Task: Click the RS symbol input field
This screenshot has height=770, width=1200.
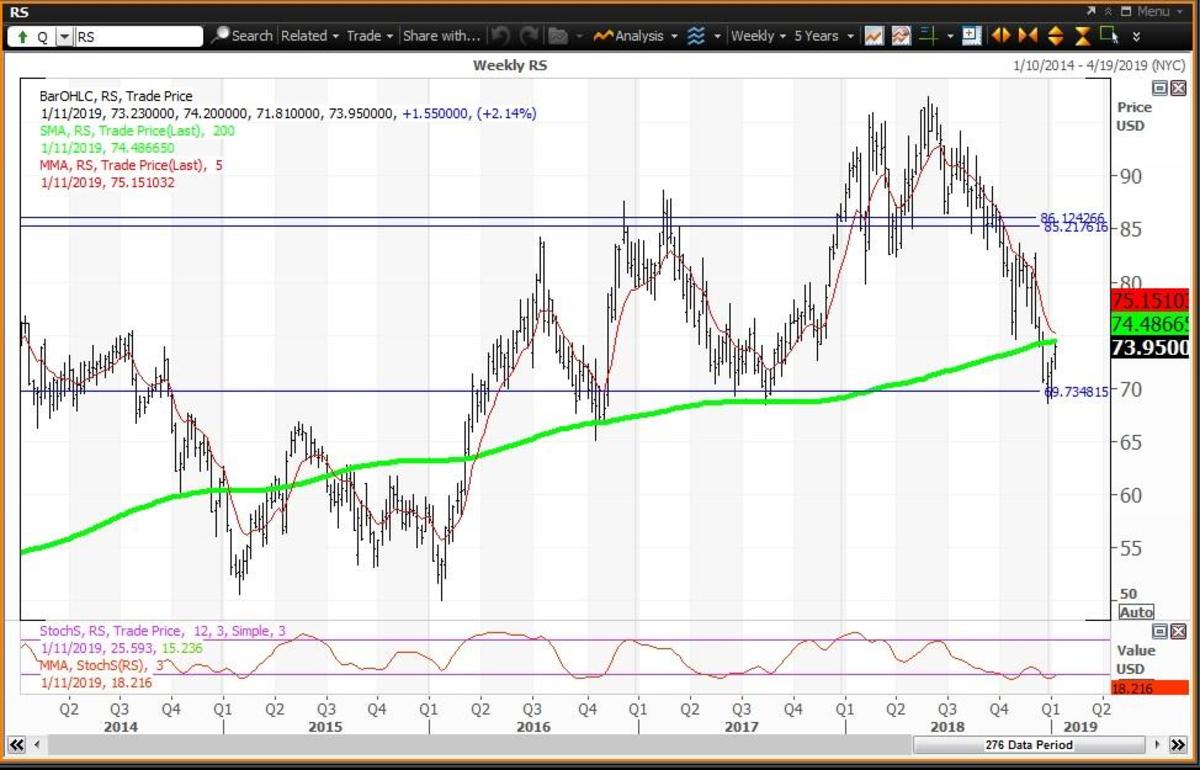Action: tap(138, 36)
